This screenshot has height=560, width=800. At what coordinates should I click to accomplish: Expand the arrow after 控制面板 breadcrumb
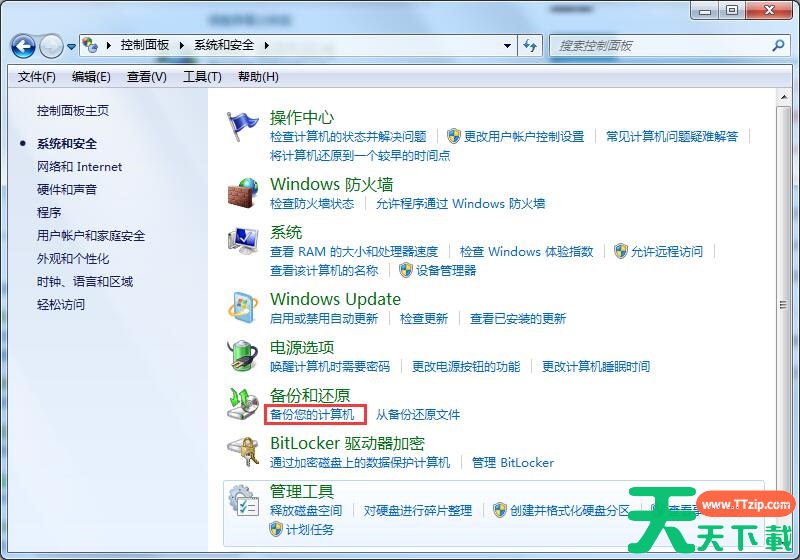click(x=182, y=45)
